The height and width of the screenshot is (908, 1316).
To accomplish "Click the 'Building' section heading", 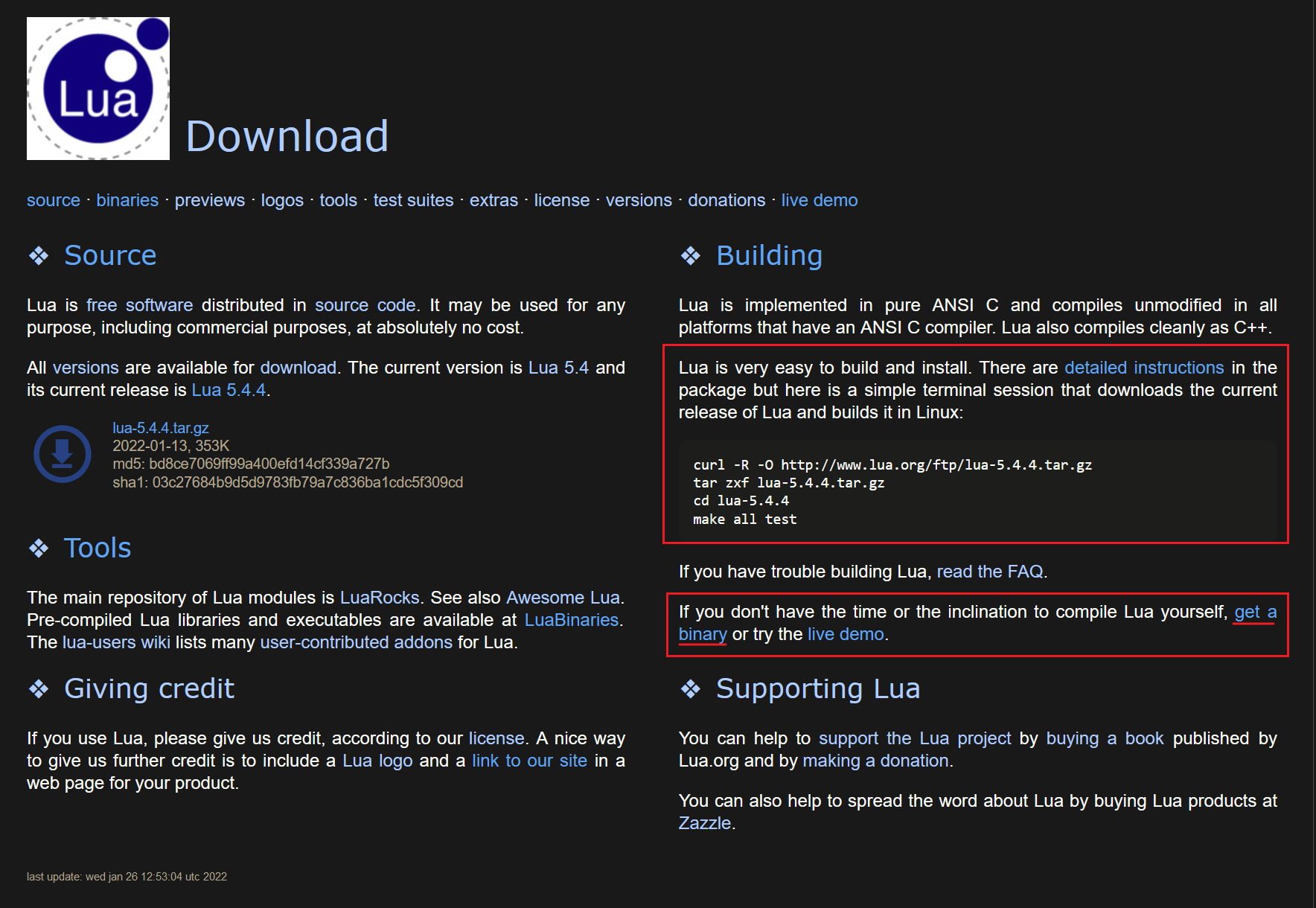I will pyautogui.click(x=769, y=255).
